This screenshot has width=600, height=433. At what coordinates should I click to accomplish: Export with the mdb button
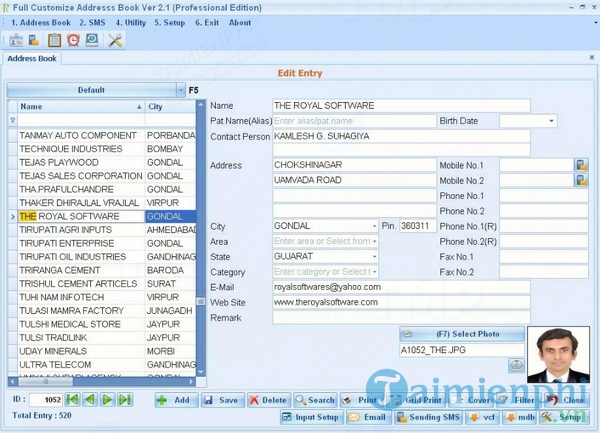519,417
